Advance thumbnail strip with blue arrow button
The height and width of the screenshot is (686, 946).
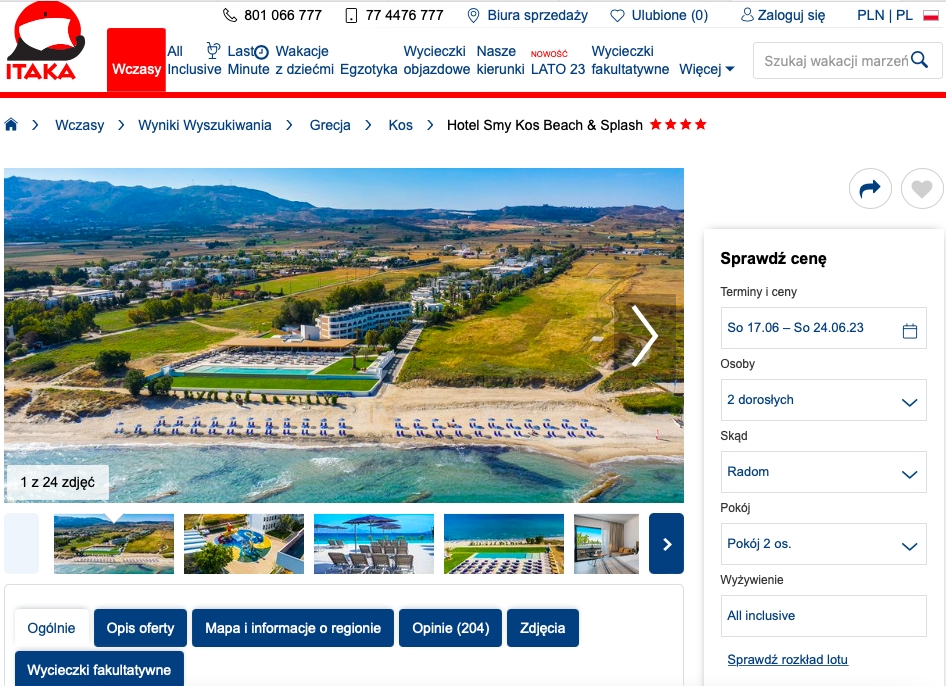[x=666, y=544]
